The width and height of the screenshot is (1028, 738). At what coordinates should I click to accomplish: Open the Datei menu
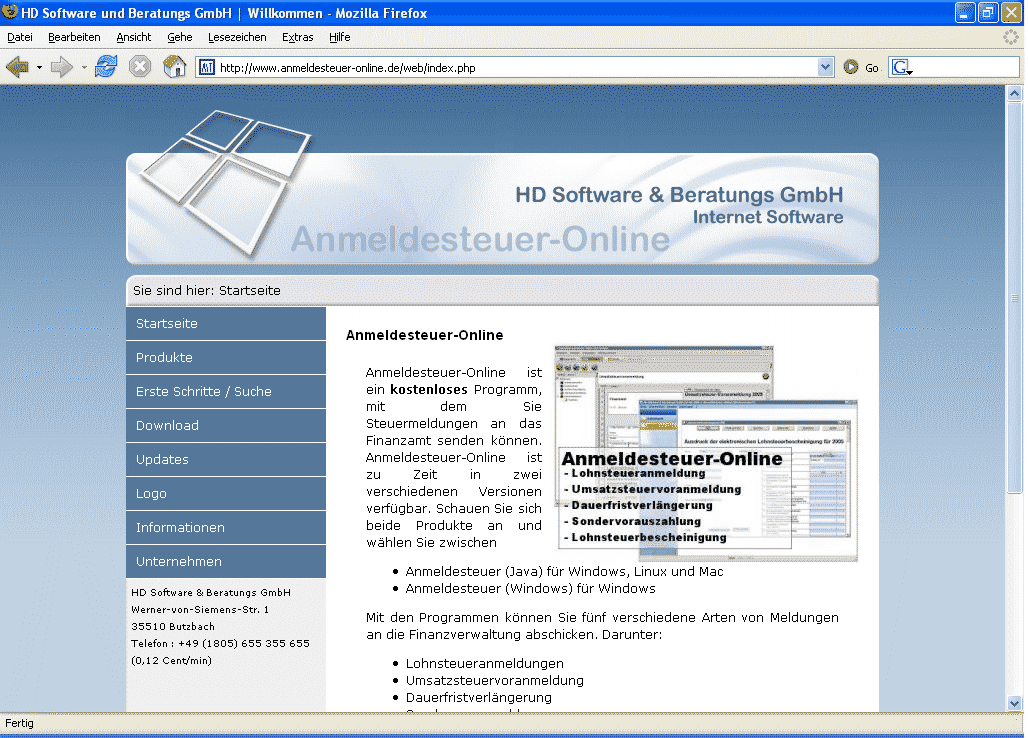click(x=20, y=37)
